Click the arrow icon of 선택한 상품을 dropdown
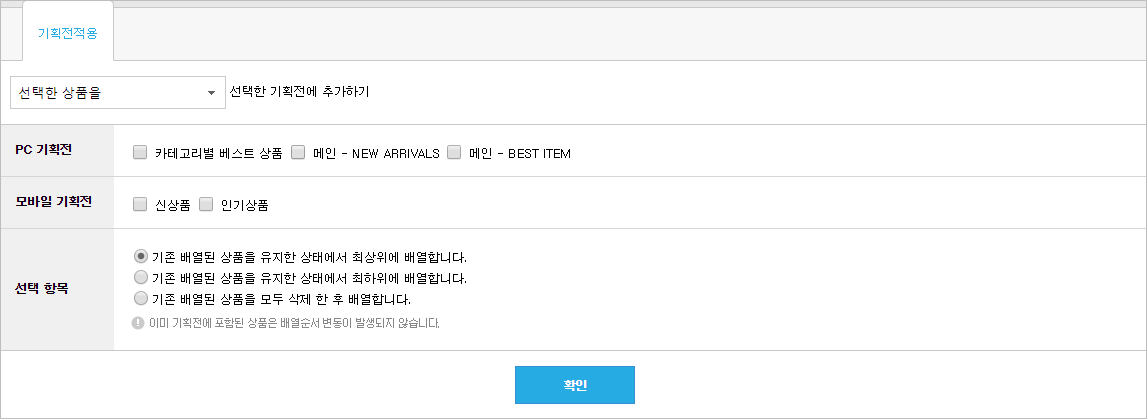 click(211, 93)
